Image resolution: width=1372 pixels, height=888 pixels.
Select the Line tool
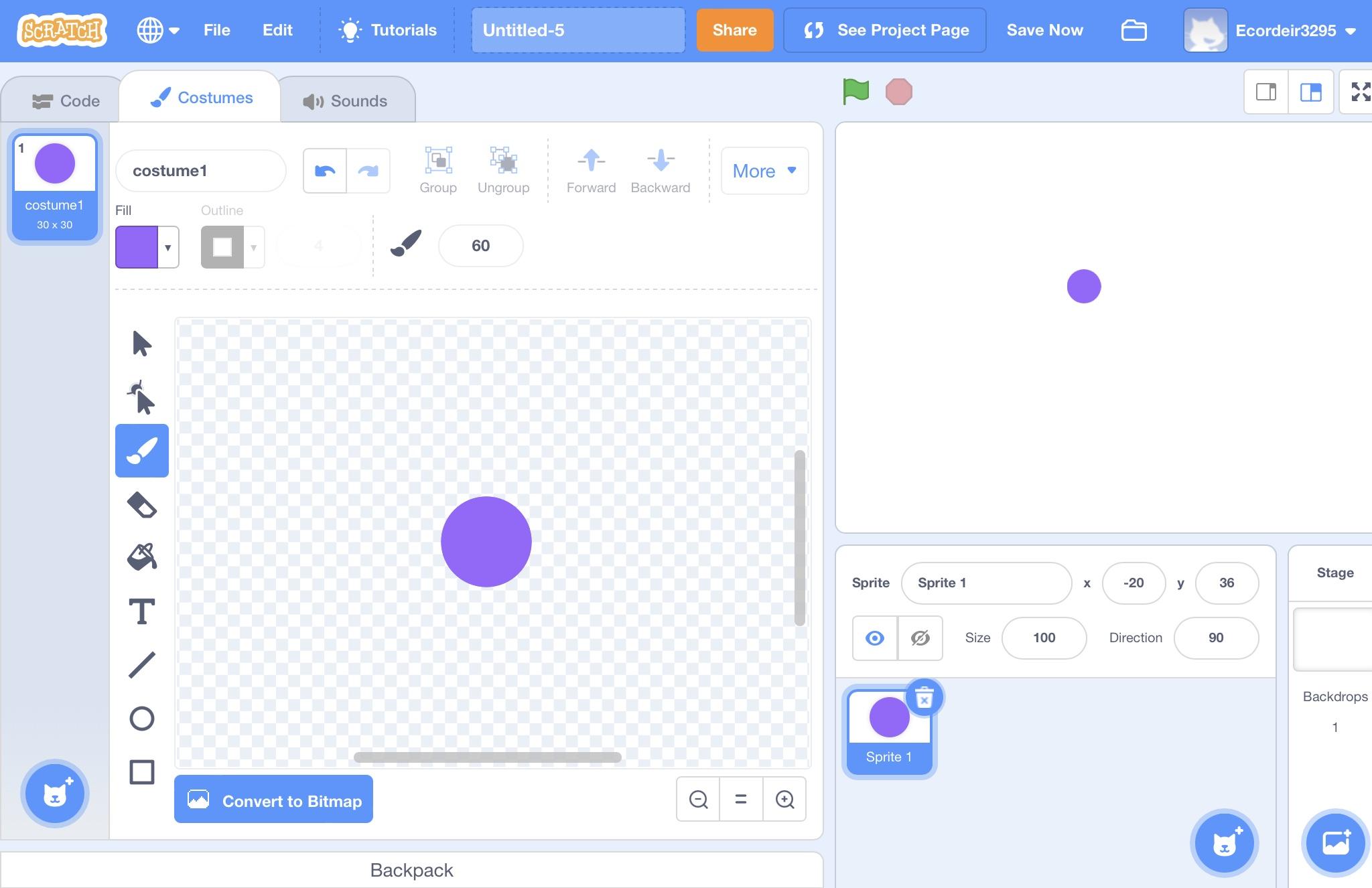click(141, 665)
